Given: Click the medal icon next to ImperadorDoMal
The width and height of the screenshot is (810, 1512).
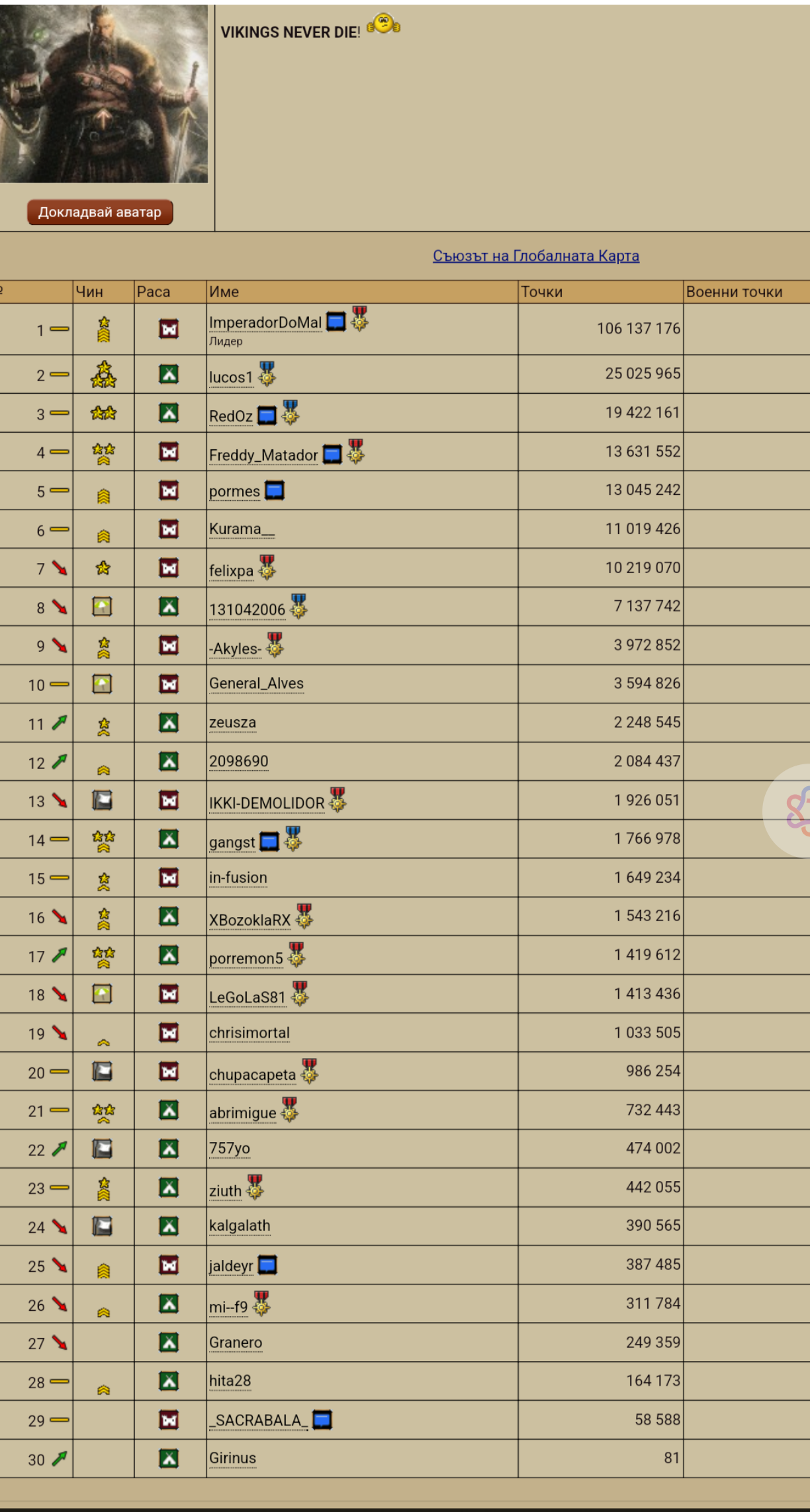Looking at the screenshot, I should [359, 318].
